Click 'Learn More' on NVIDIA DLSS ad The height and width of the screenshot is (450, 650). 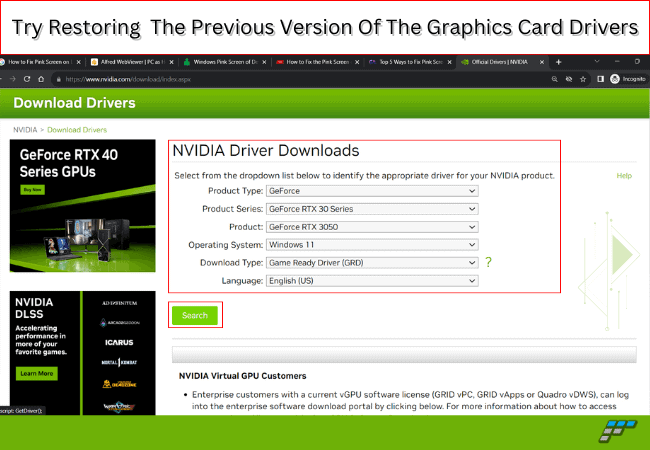(x=37, y=373)
